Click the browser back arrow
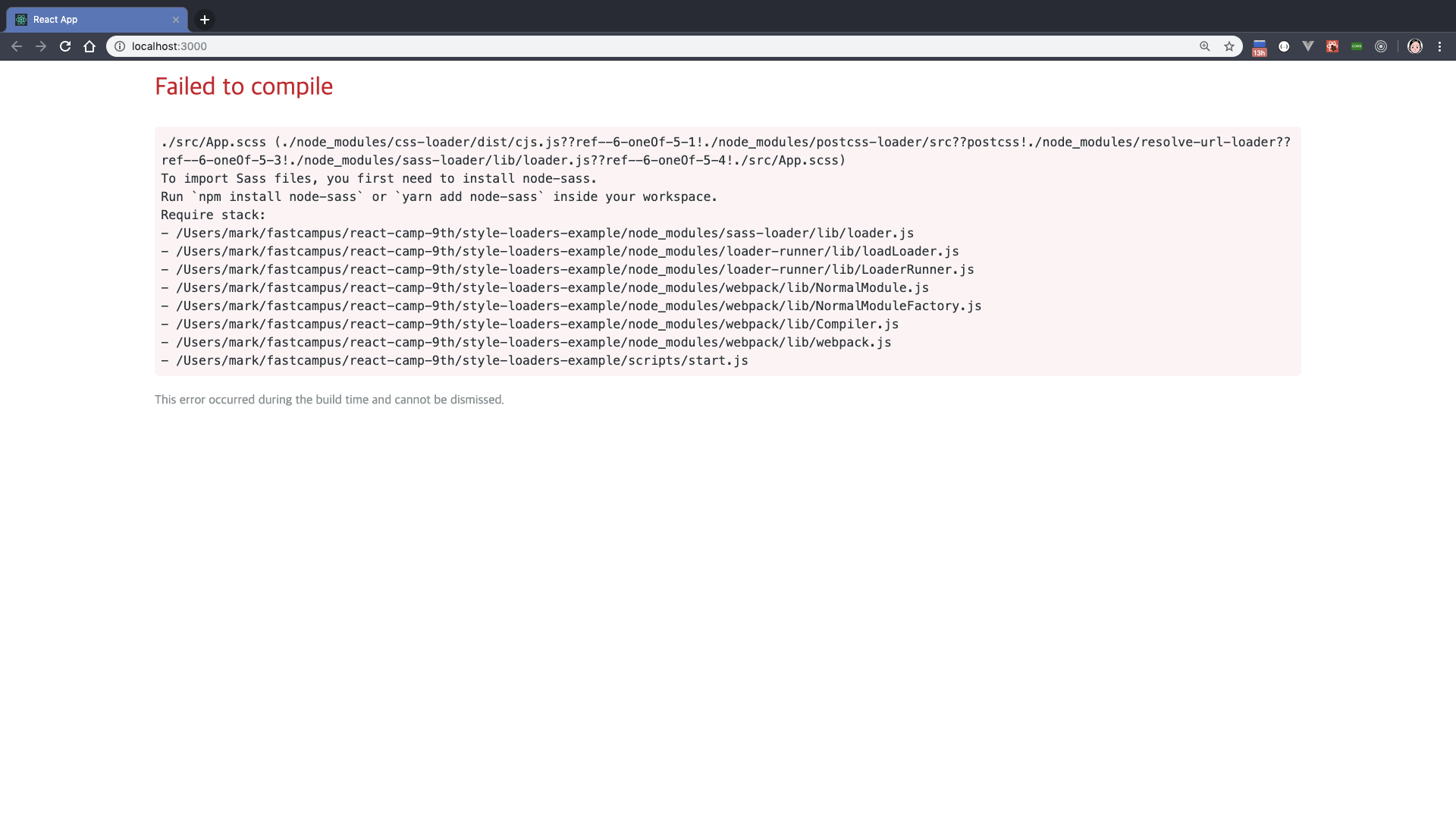 pyautogui.click(x=17, y=46)
